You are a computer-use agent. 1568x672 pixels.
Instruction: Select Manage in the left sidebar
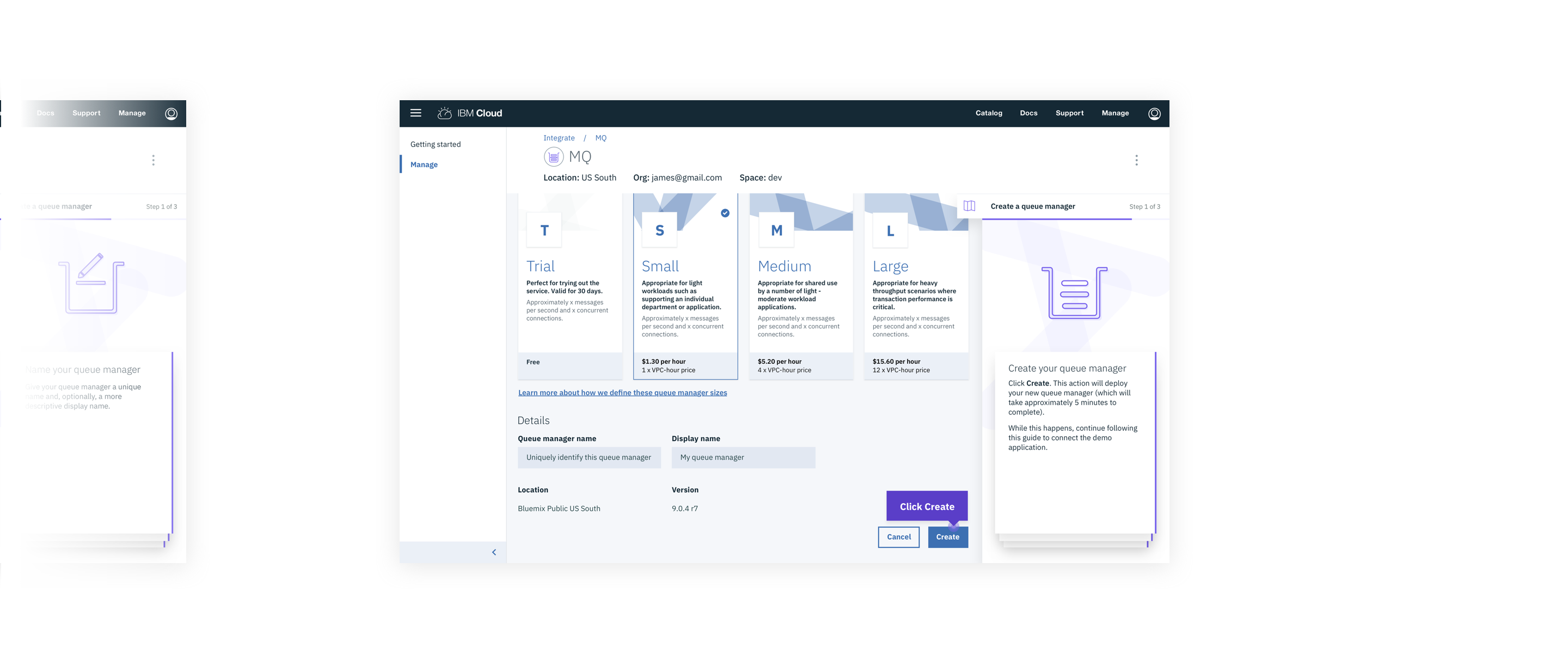click(424, 164)
